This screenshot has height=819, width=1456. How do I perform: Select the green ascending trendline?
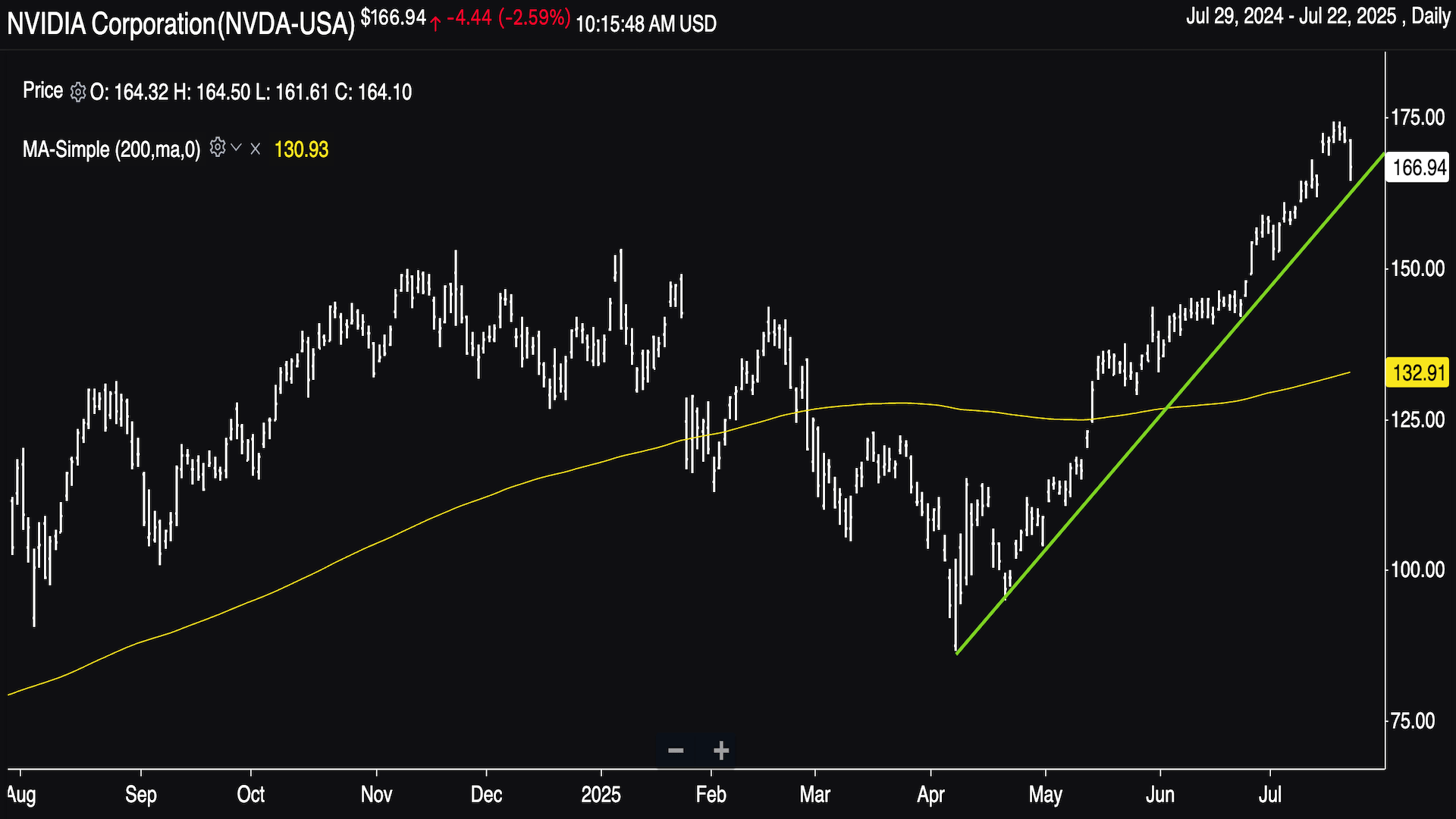(1171, 403)
